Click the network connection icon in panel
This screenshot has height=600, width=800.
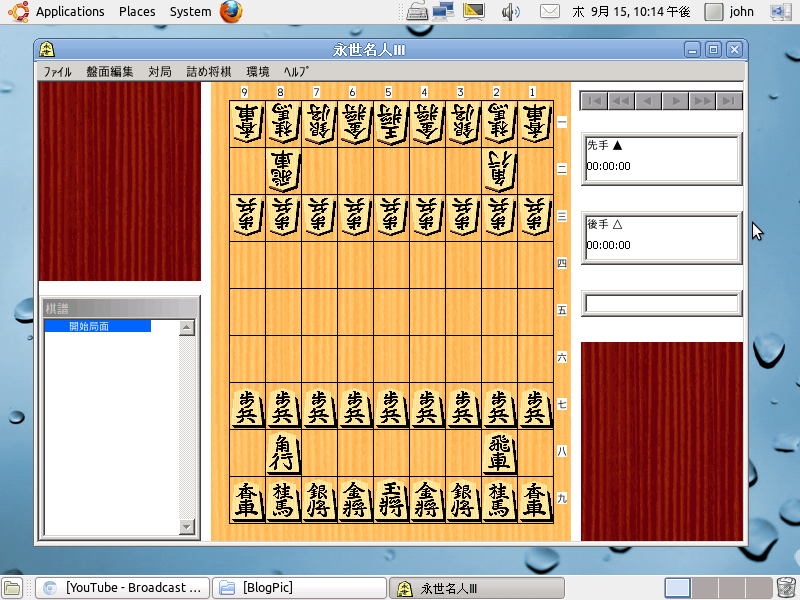click(442, 11)
